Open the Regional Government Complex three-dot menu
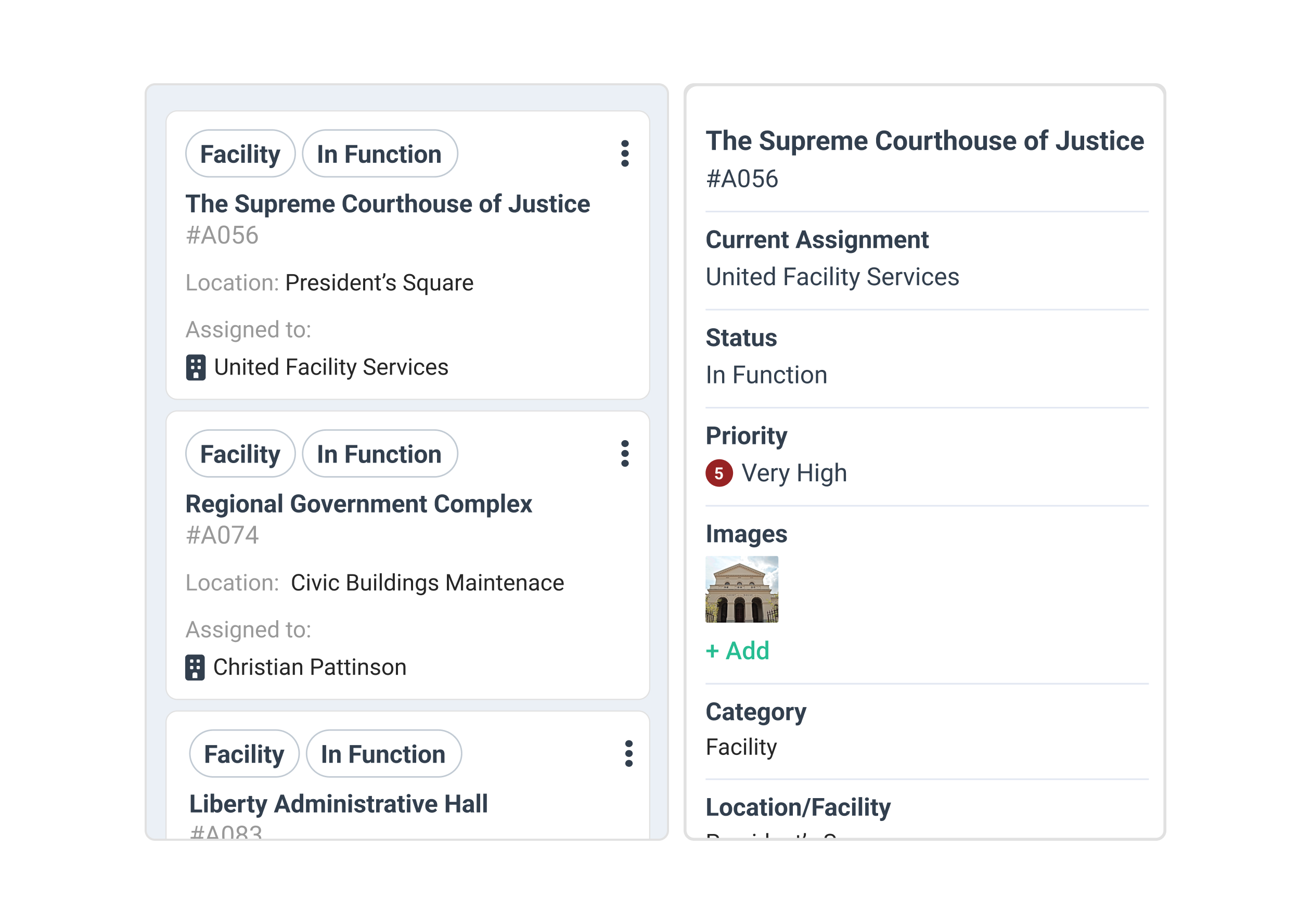The image size is (1311, 924). pos(625,454)
